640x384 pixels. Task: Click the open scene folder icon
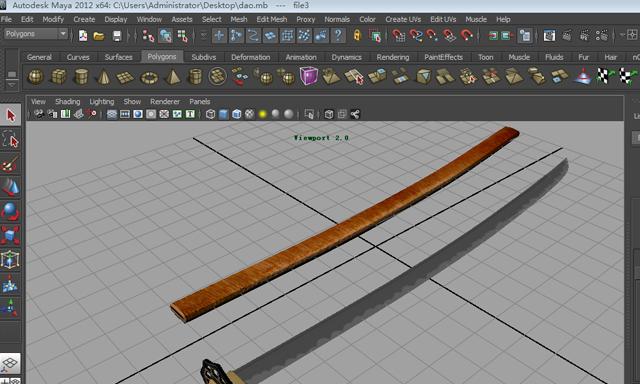tap(99, 36)
